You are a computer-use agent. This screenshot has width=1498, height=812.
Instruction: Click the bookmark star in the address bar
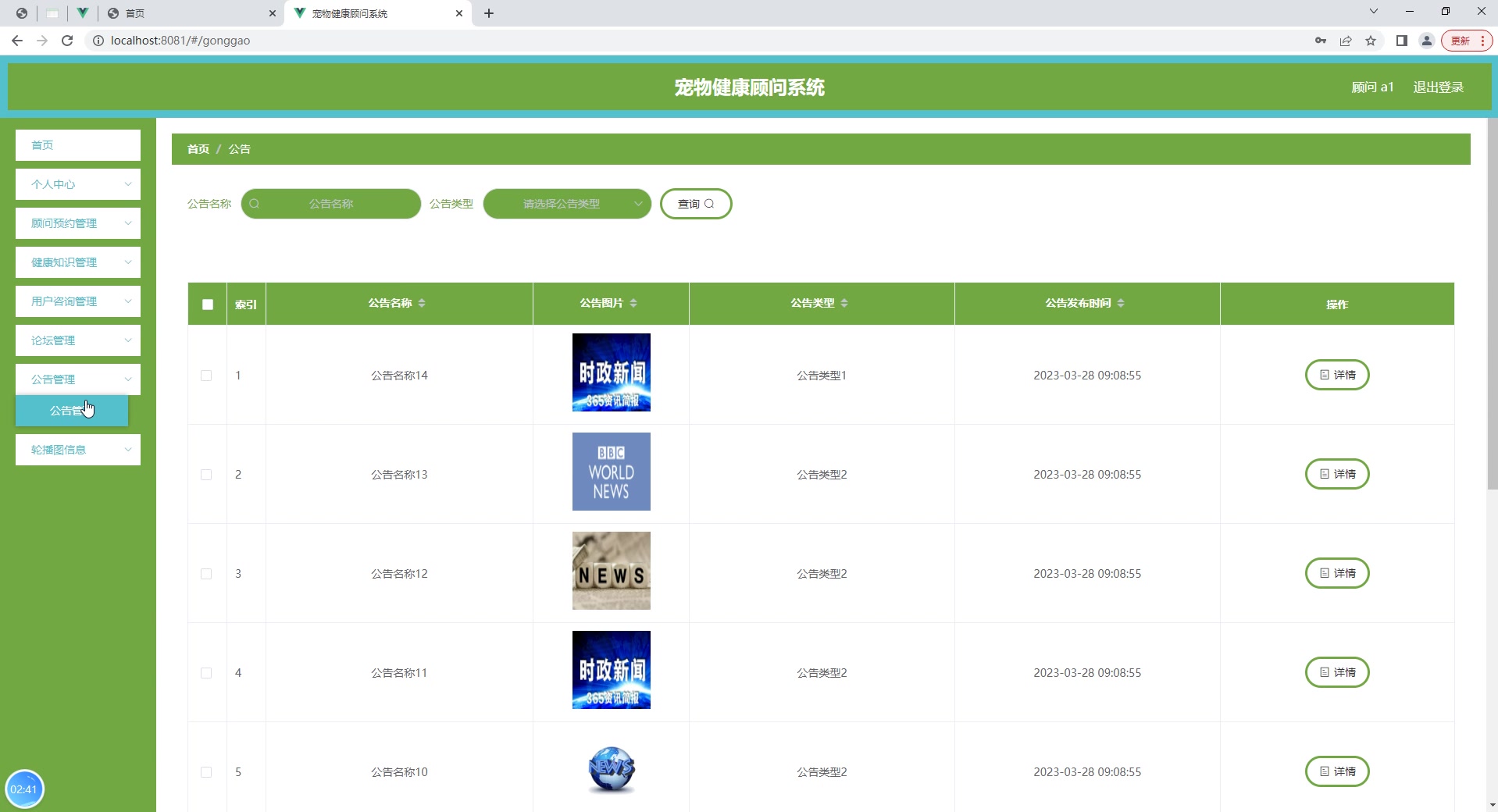coord(1371,41)
